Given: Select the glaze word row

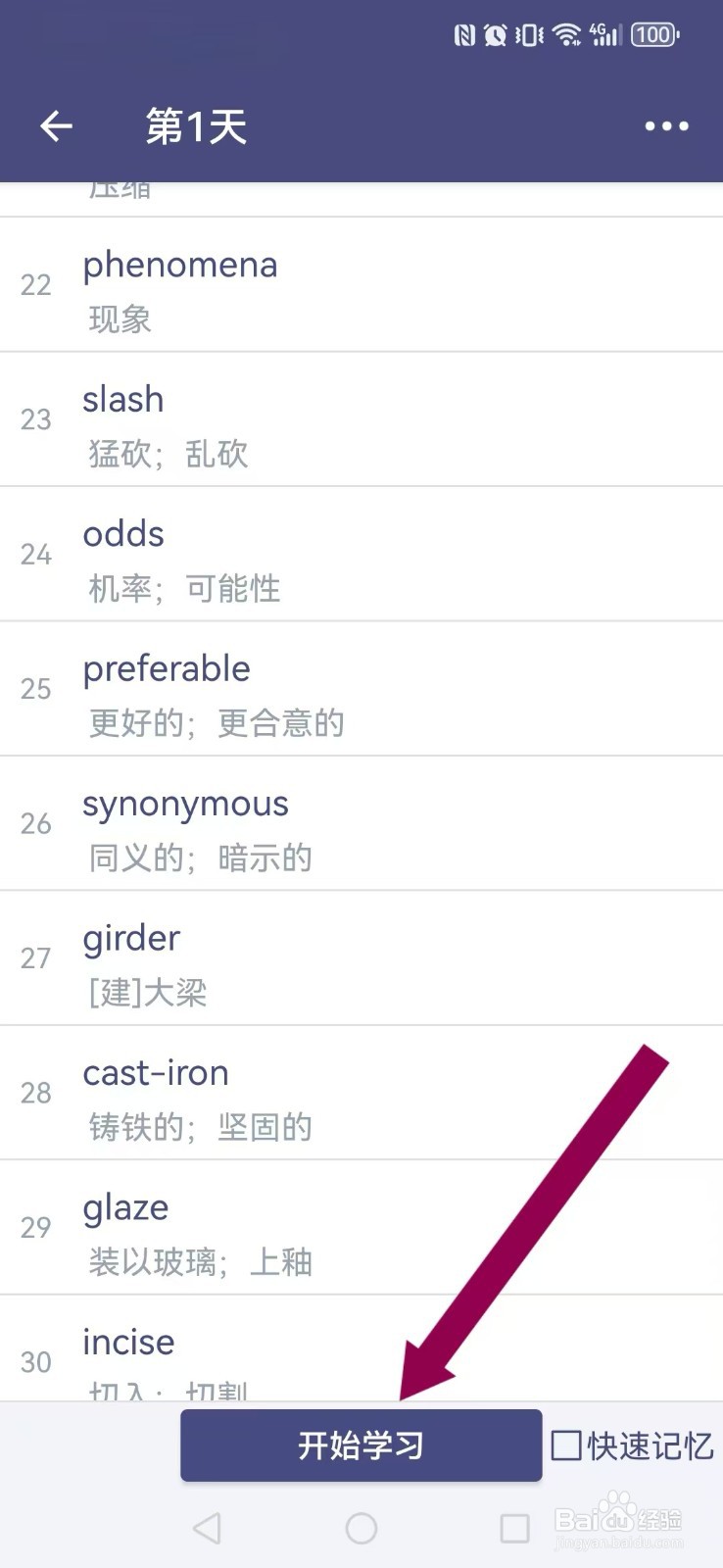Looking at the screenshot, I should pos(361,1228).
